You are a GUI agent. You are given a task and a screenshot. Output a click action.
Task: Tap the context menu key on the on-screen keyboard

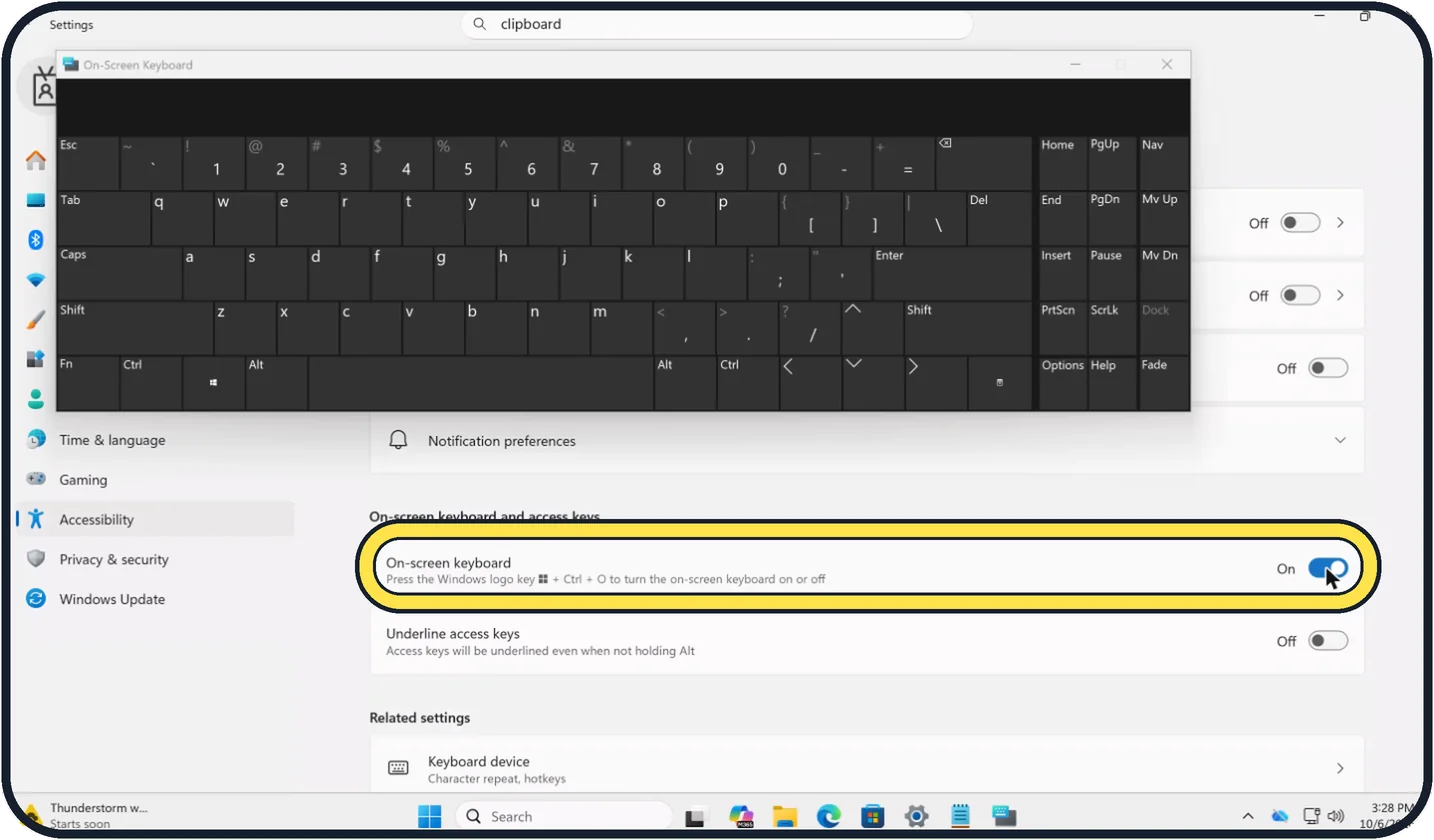[x=1000, y=382]
